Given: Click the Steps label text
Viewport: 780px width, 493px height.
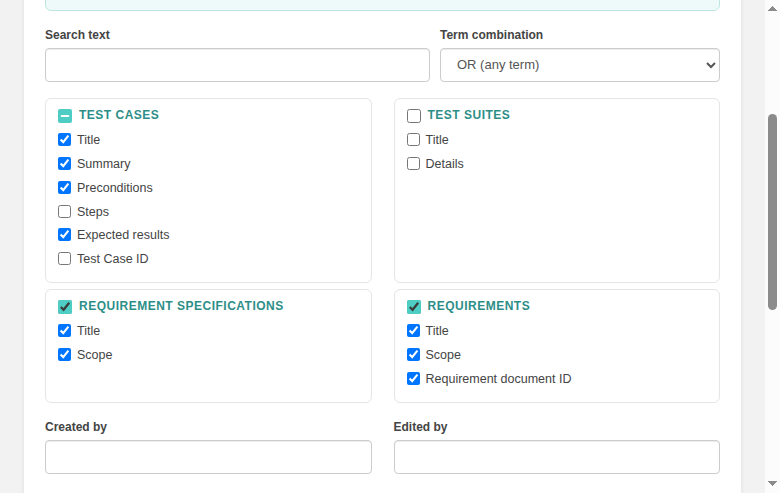Looking at the screenshot, I should coord(93,211).
